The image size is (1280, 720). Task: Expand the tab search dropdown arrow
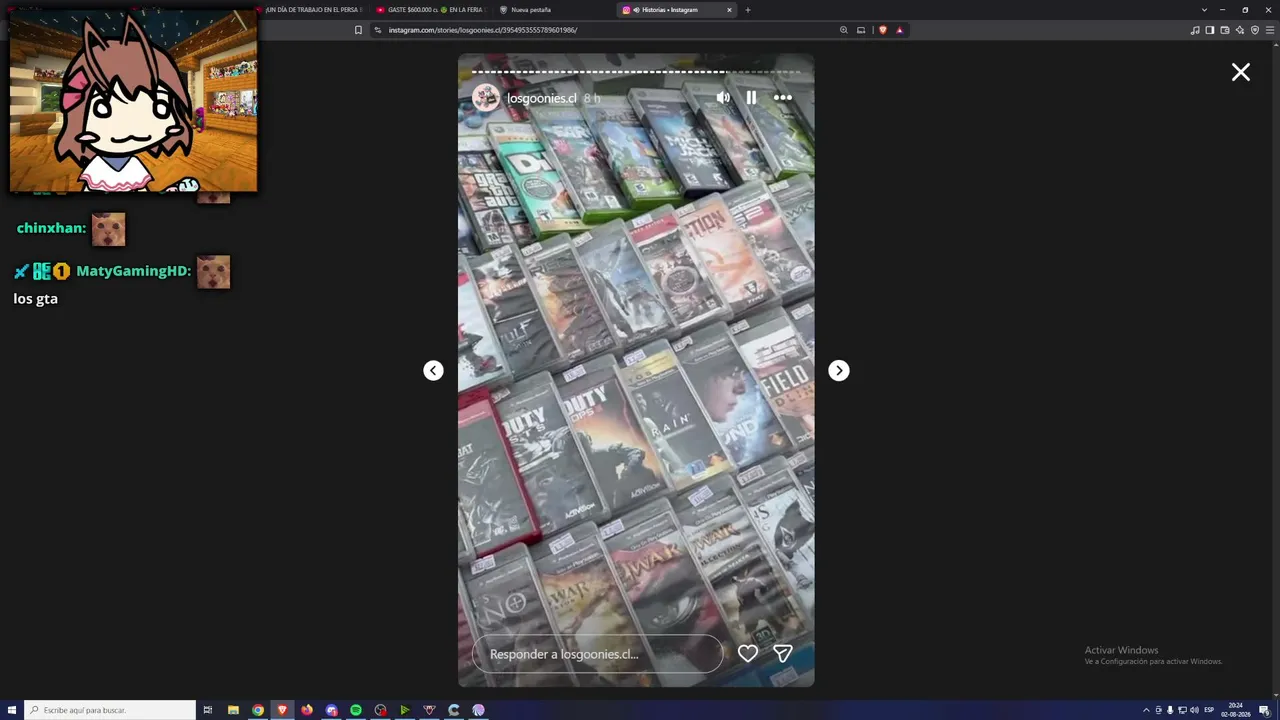[1204, 10]
